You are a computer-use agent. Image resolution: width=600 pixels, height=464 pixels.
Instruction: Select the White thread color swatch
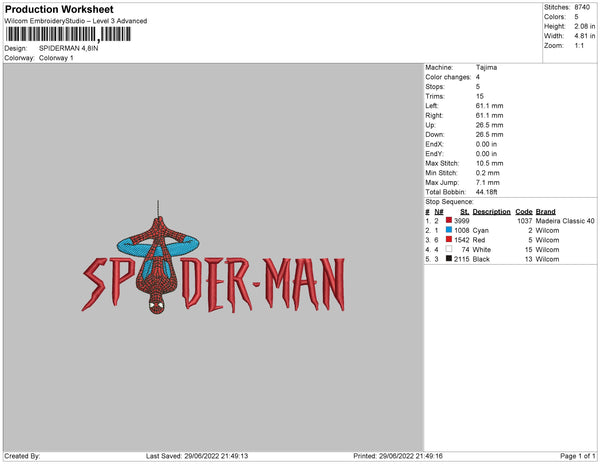pyautogui.click(x=449, y=249)
